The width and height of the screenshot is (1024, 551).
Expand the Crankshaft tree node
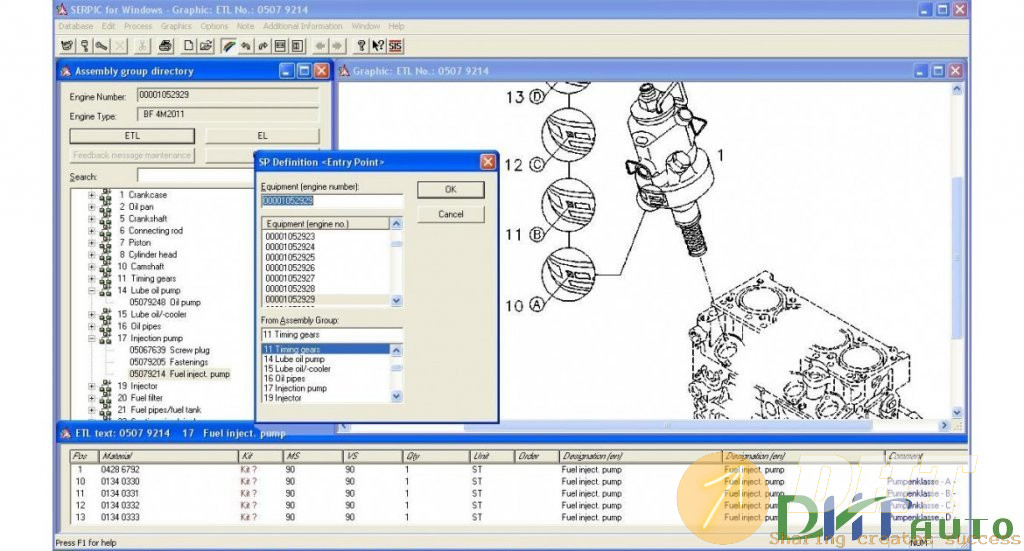coord(91,219)
